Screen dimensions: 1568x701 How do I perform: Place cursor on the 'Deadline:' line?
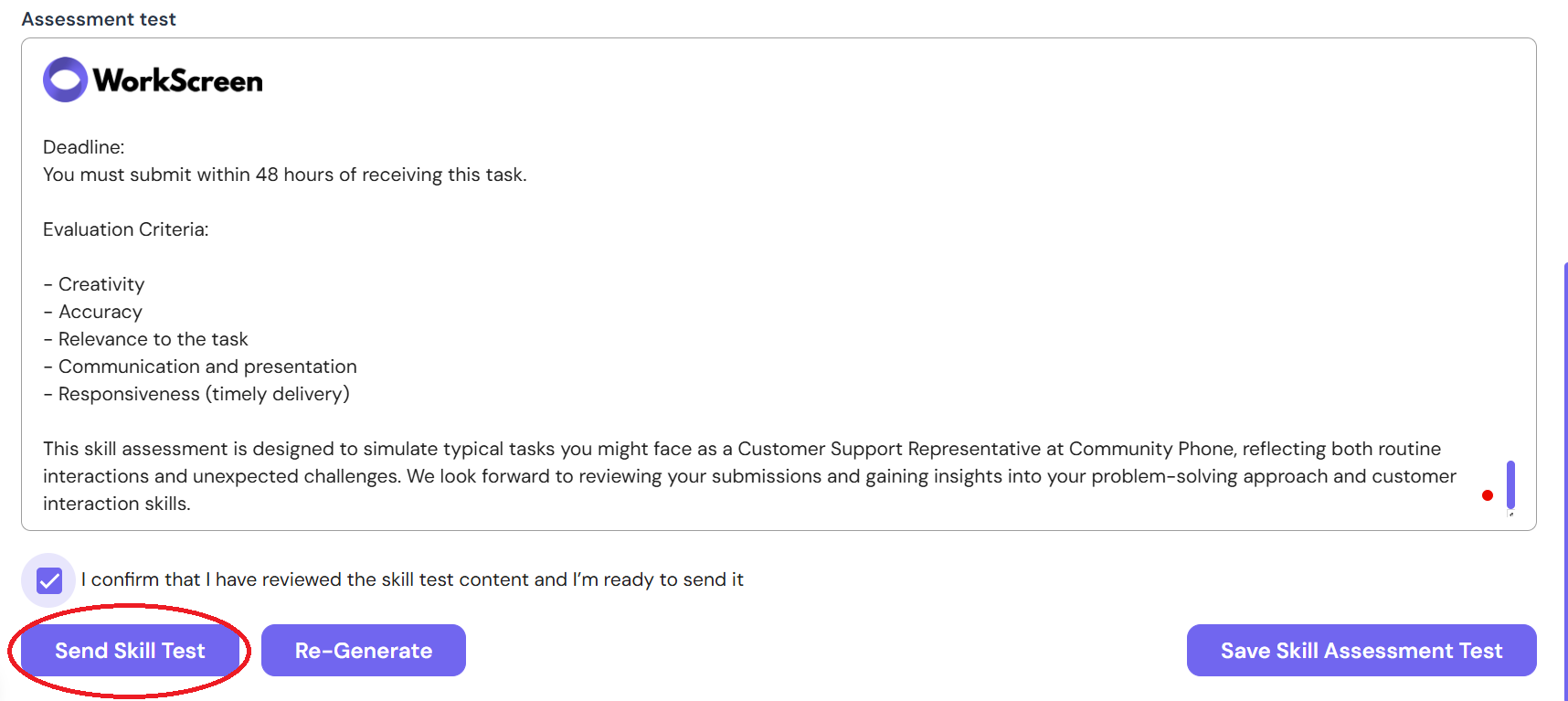pyautogui.click(x=84, y=147)
